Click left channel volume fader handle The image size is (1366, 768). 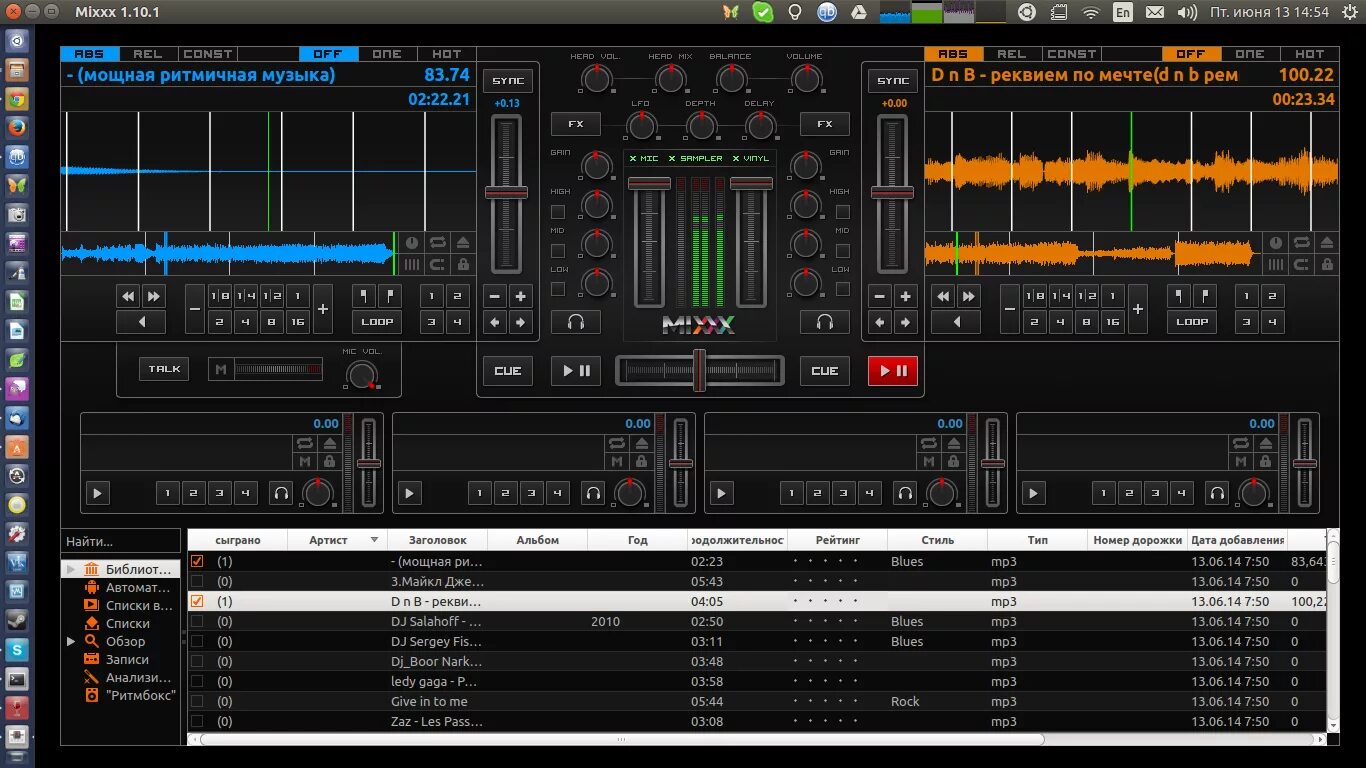[x=650, y=183]
